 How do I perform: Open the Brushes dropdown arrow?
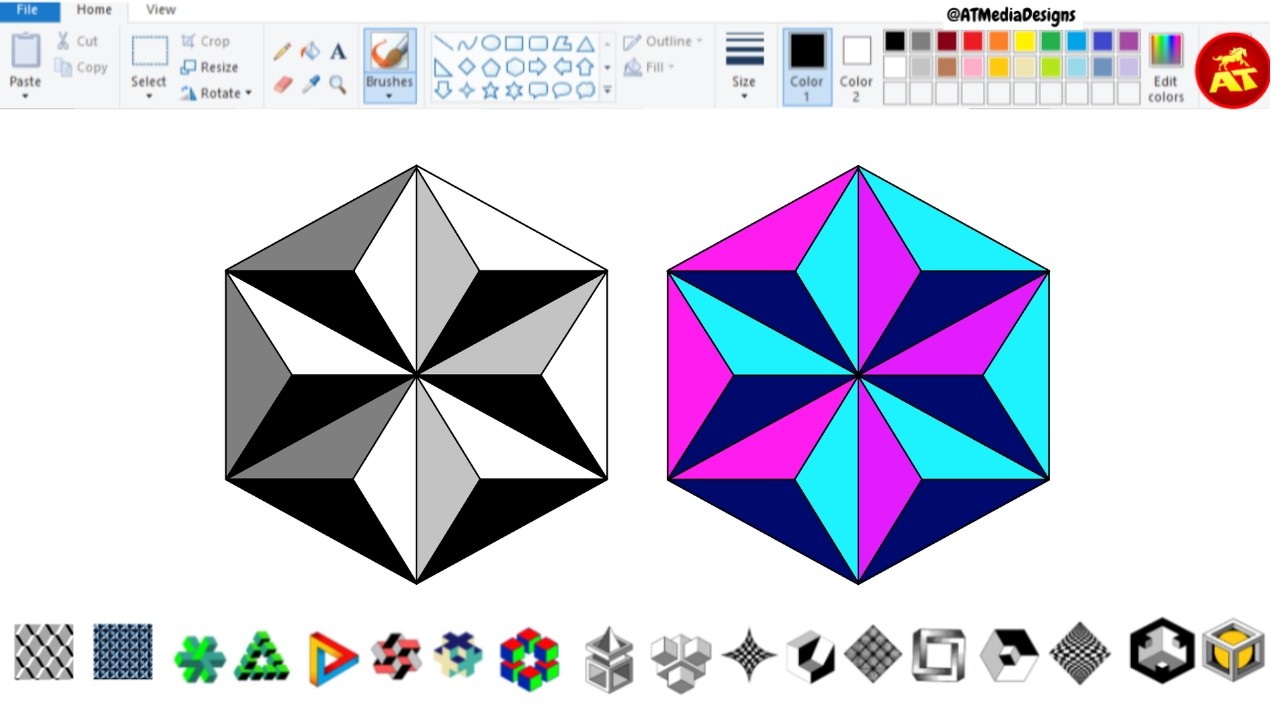389,96
